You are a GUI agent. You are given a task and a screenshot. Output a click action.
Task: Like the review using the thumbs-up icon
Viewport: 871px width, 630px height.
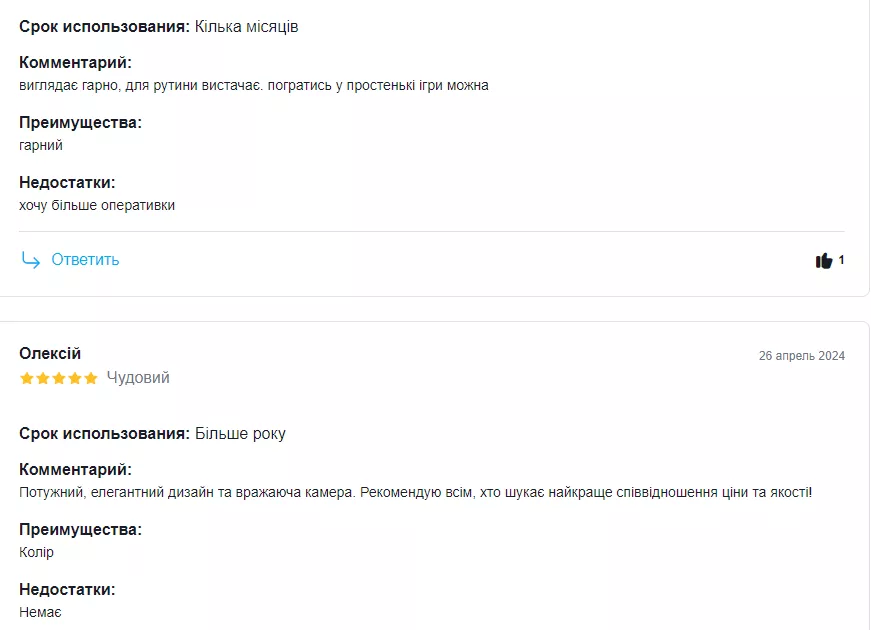[x=824, y=260]
